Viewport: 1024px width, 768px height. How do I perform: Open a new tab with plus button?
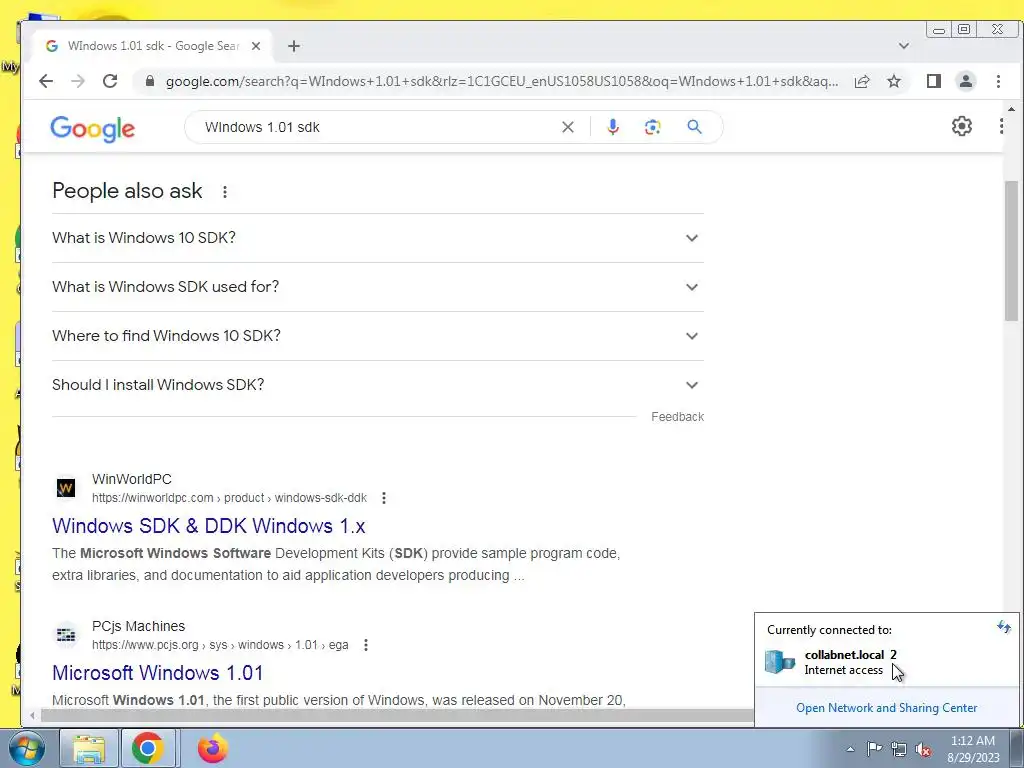tap(294, 46)
